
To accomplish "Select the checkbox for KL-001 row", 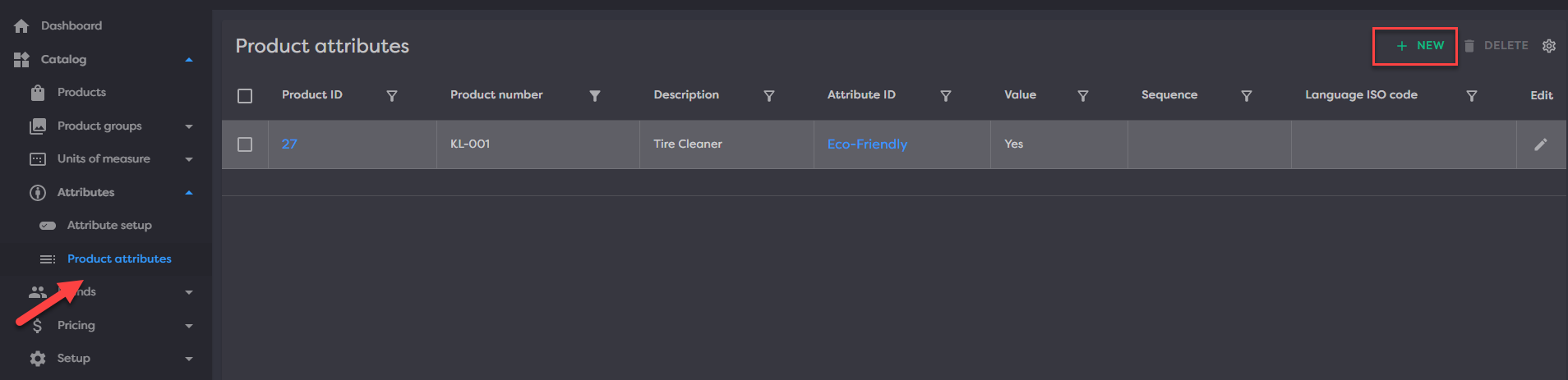I will [245, 144].
